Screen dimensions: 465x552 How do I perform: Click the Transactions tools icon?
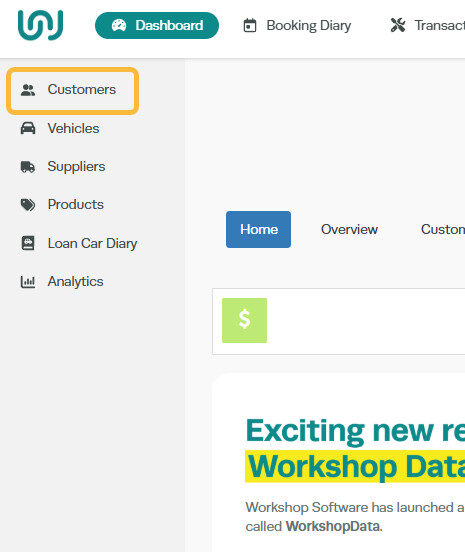pos(398,25)
